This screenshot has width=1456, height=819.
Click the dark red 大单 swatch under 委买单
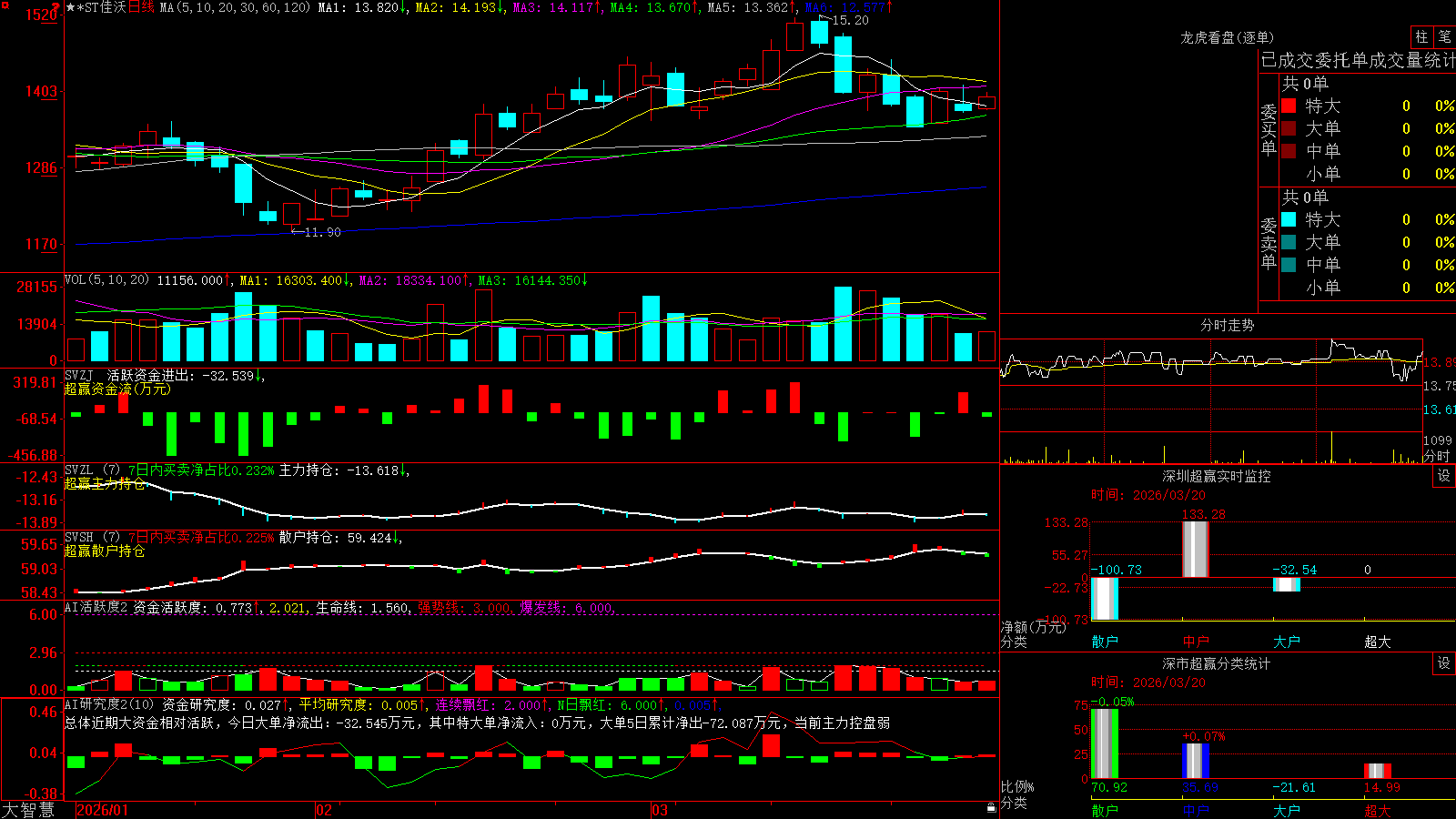click(1289, 128)
